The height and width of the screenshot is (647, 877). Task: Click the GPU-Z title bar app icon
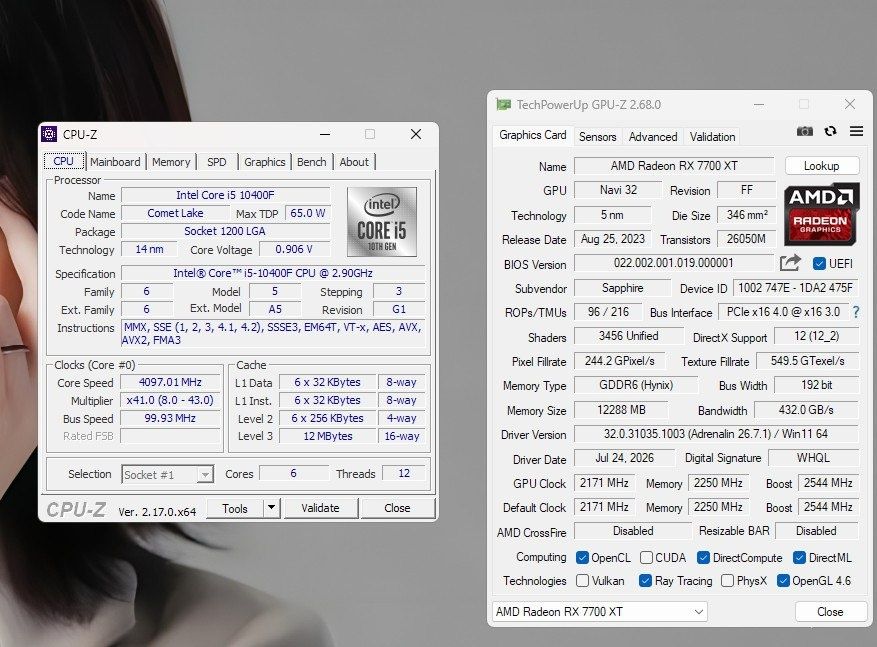pyautogui.click(x=503, y=105)
